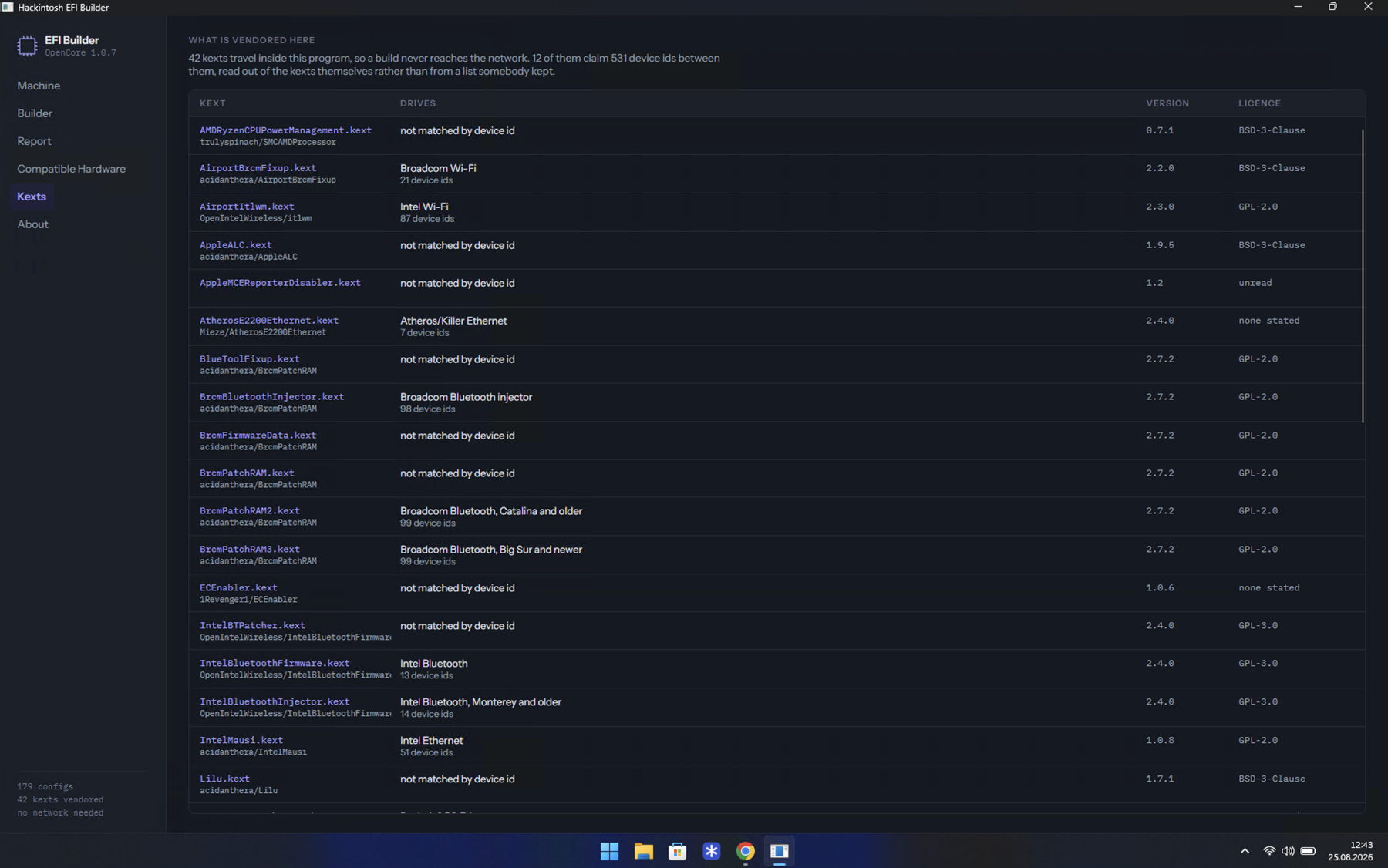
Task: Open the BrcmFirmwareData.kext link
Action: pyautogui.click(x=258, y=436)
